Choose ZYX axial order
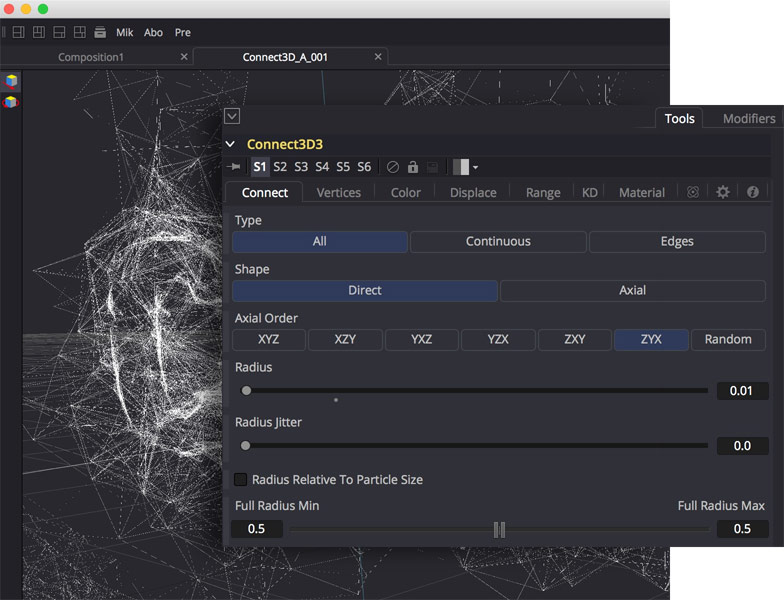Viewport: 784px width, 600px height. (x=651, y=340)
